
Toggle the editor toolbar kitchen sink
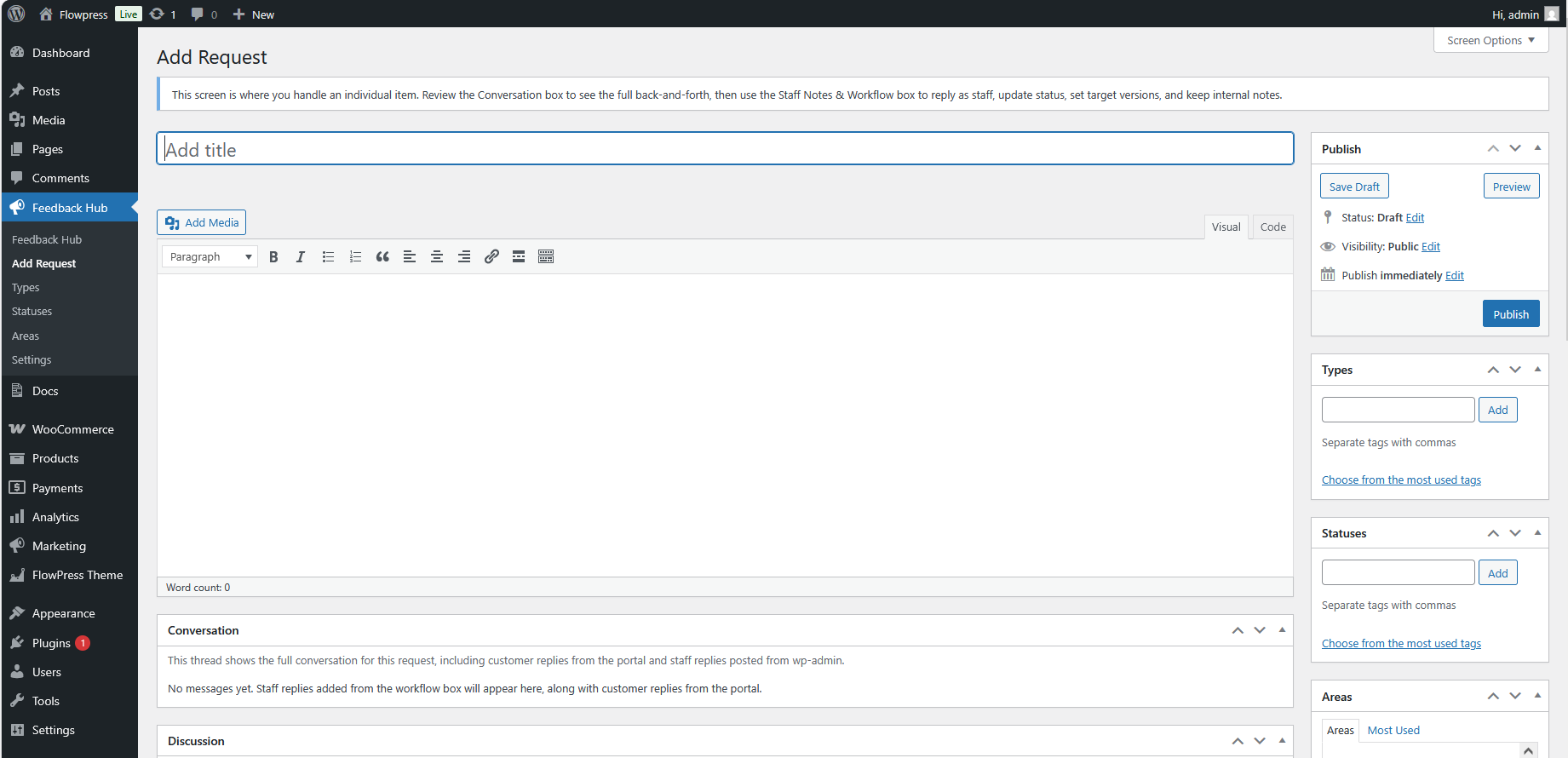pyautogui.click(x=546, y=256)
